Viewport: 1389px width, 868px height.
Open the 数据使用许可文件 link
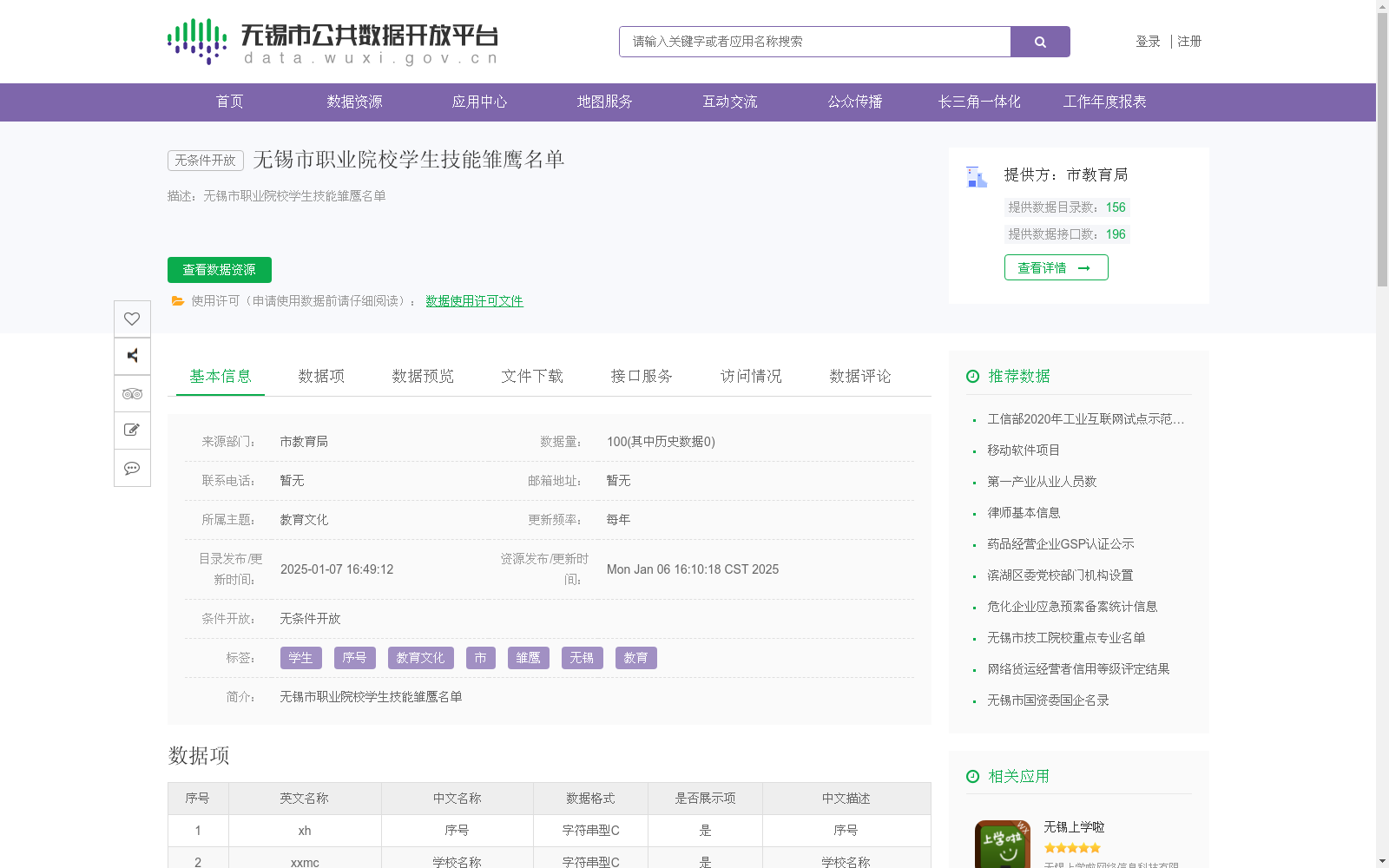pyautogui.click(x=474, y=301)
